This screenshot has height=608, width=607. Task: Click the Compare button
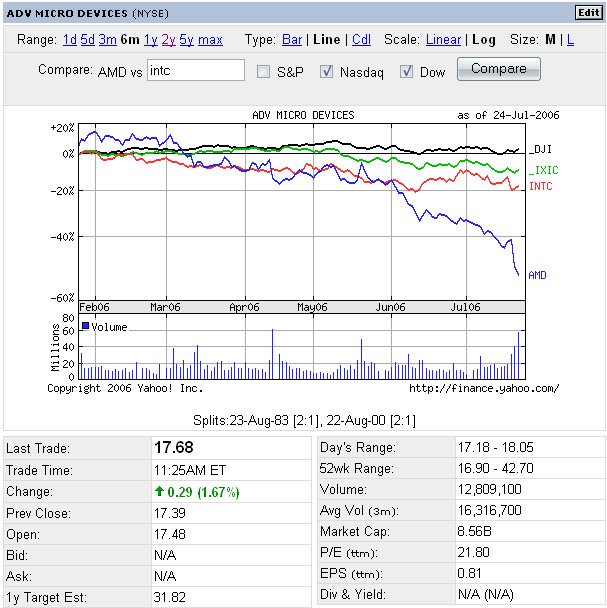pyautogui.click(x=499, y=69)
